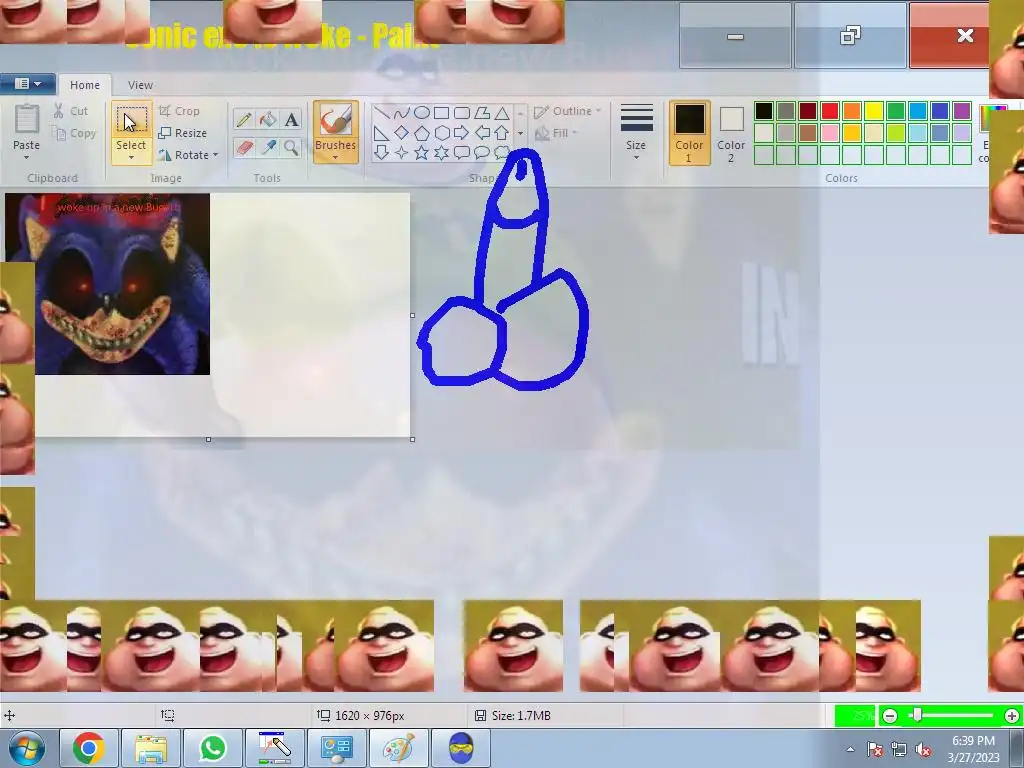Click the volume icon in system tray
The width and height of the screenshot is (1024, 768).
(x=923, y=750)
